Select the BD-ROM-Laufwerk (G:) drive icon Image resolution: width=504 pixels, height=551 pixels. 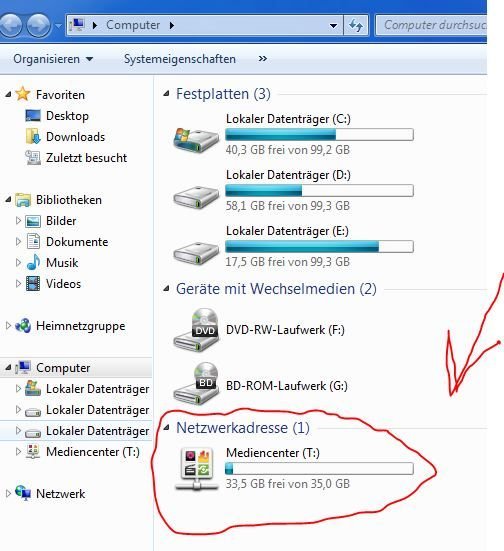tap(196, 385)
